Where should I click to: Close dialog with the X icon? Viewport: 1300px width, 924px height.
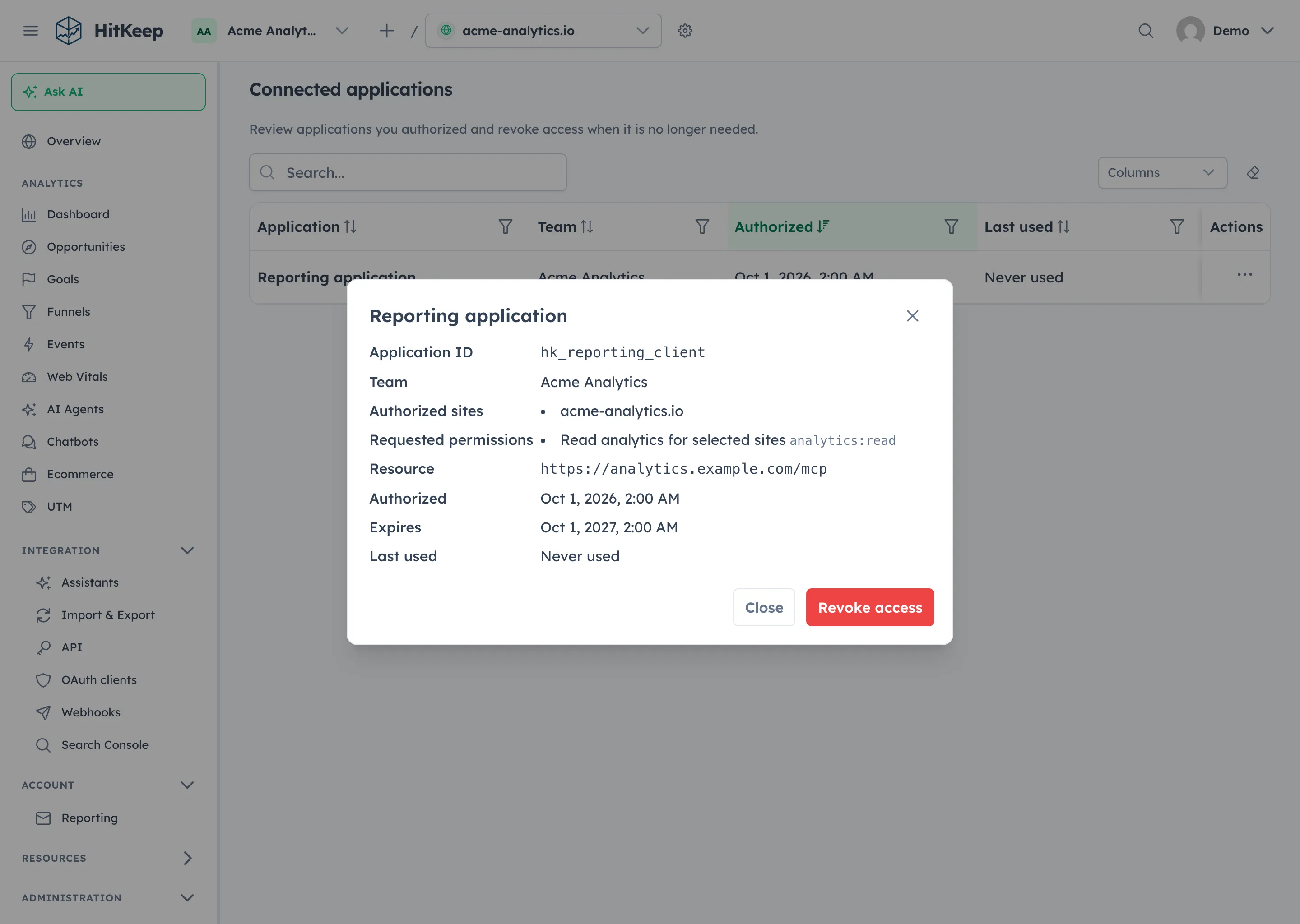tap(912, 316)
